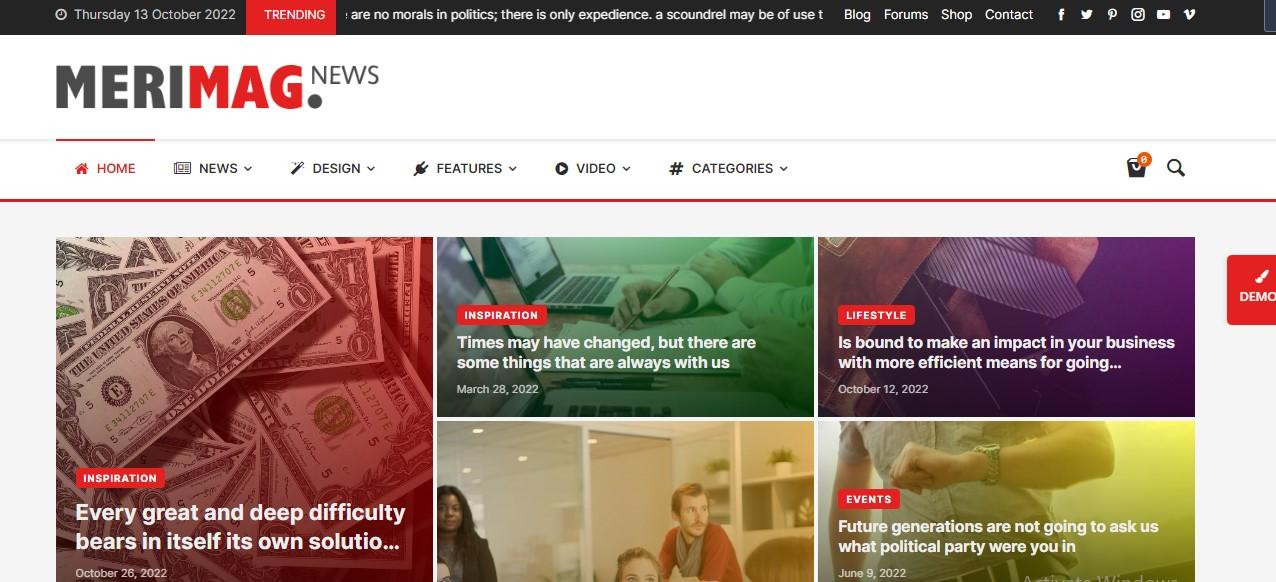
Task: Go to the Home menu item
Action: pyautogui.click(x=105, y=168)
